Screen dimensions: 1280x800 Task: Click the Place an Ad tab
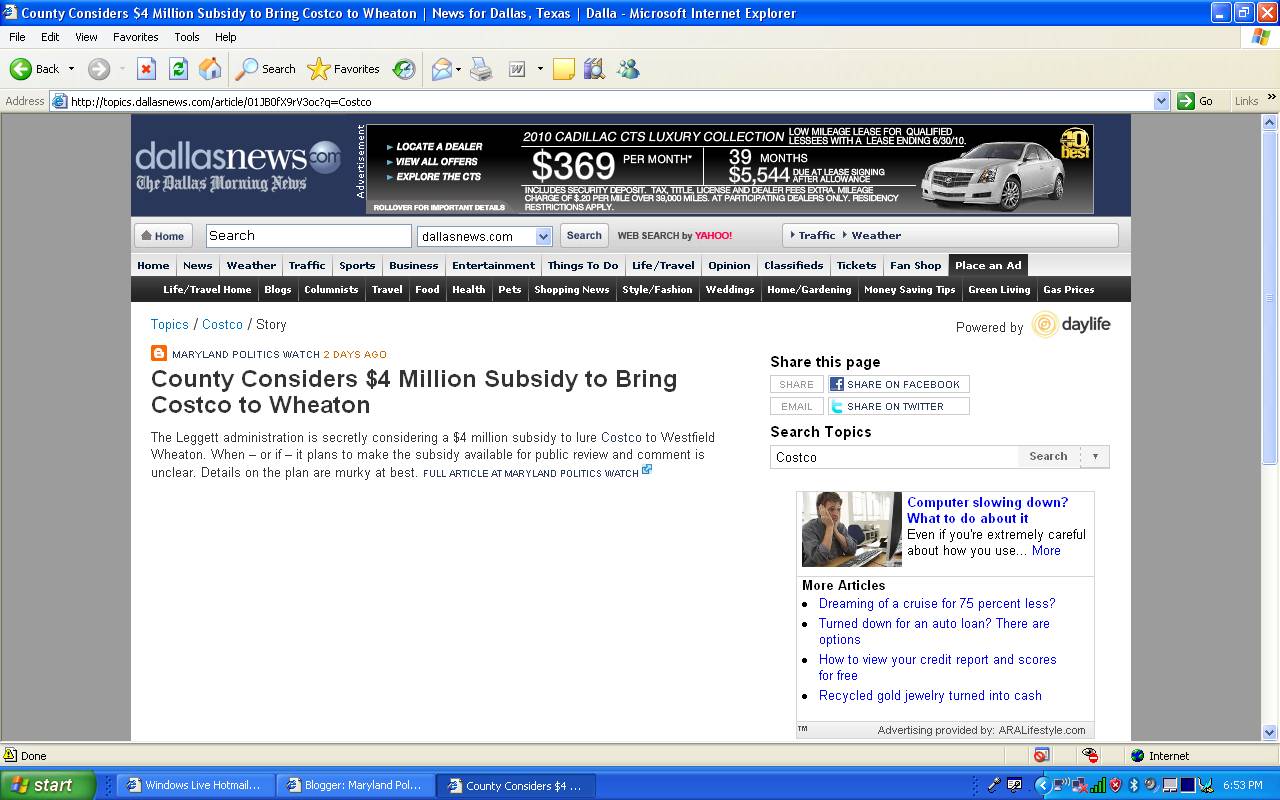(x=988, y=266)
